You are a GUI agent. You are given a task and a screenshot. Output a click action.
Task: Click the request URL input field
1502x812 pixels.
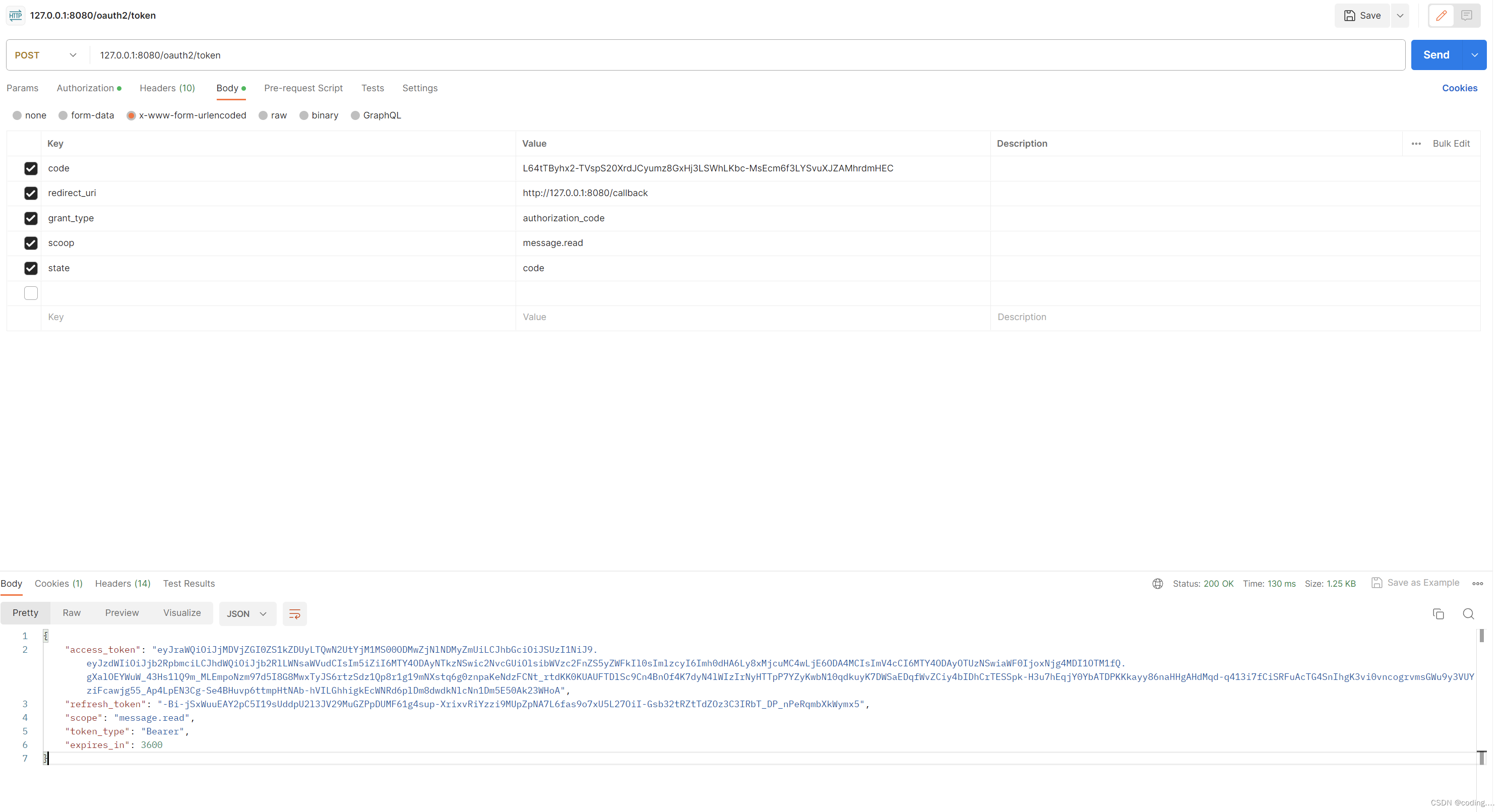coord(747,55)
